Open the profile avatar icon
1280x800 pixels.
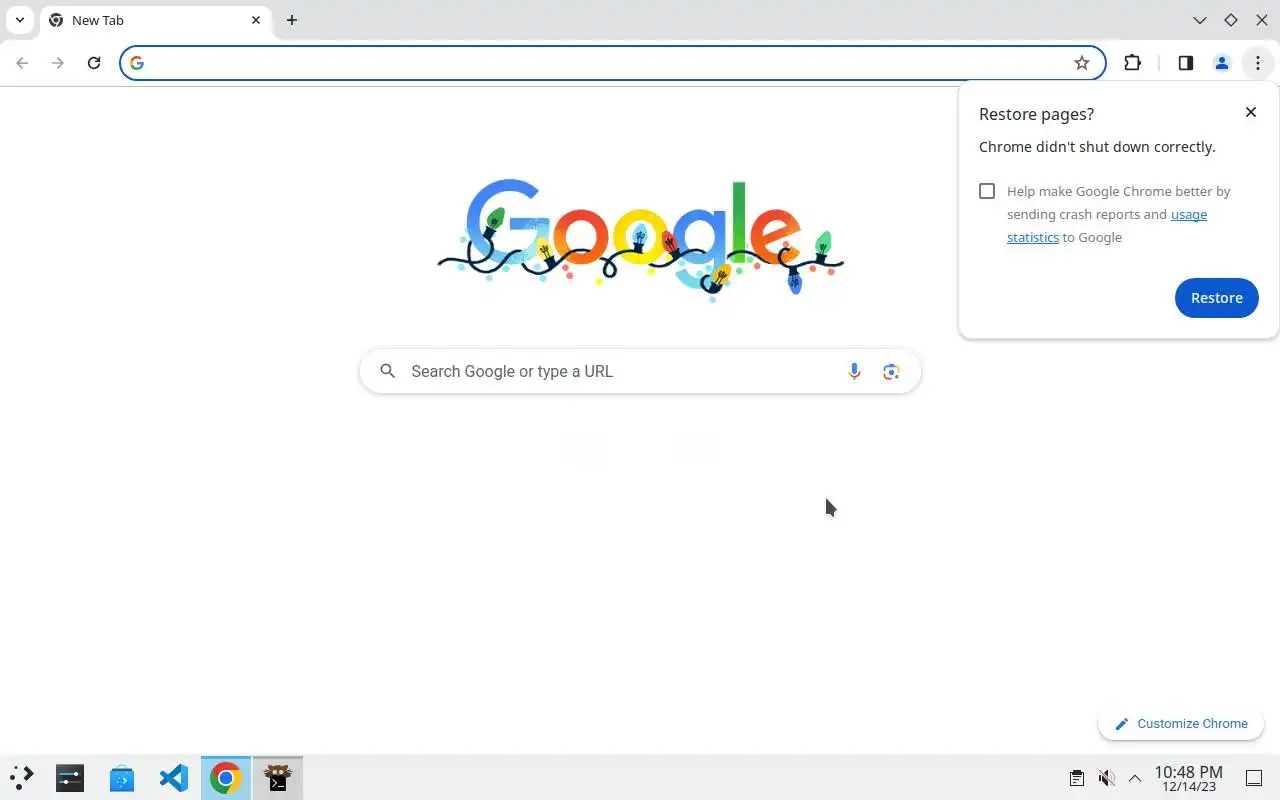tap(1221, 63)
